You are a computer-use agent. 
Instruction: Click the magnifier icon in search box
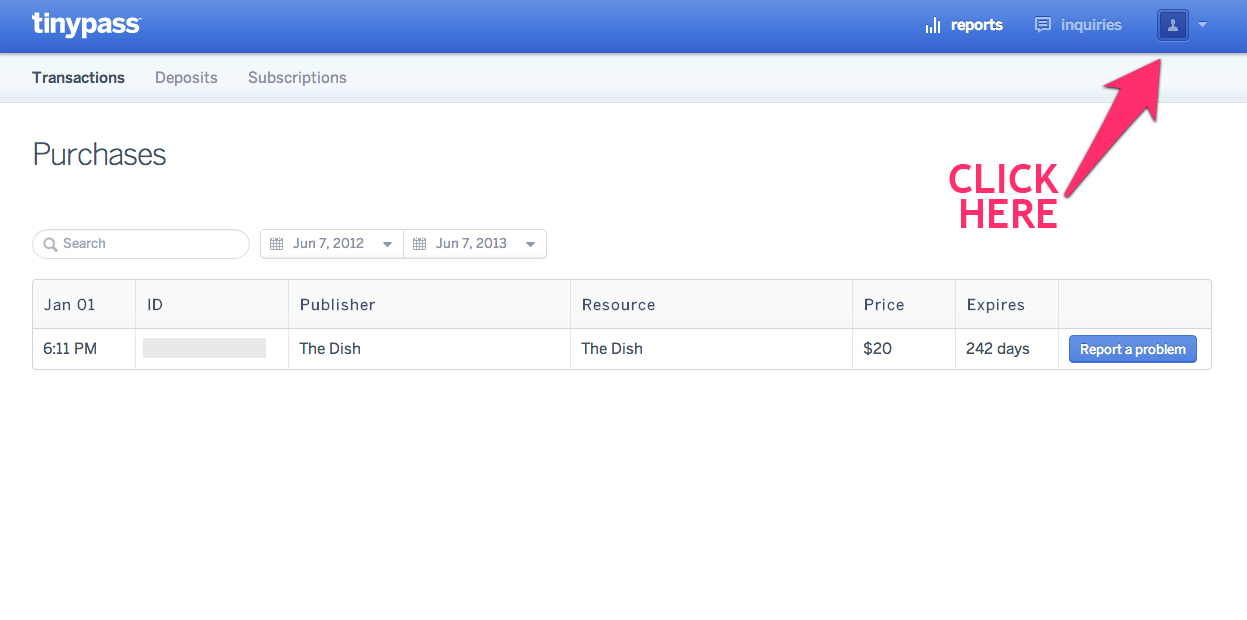click(x=50, y=244)
